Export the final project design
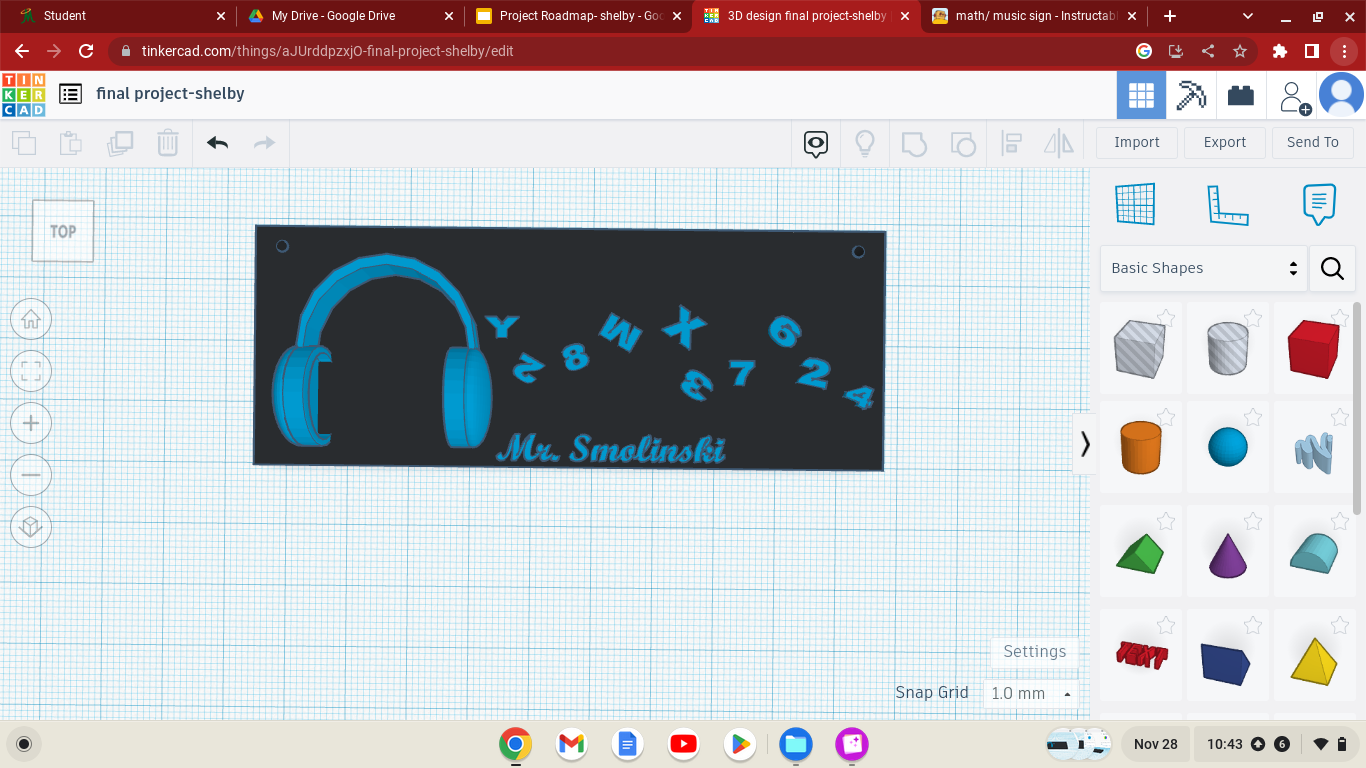 click(1224, 142)
